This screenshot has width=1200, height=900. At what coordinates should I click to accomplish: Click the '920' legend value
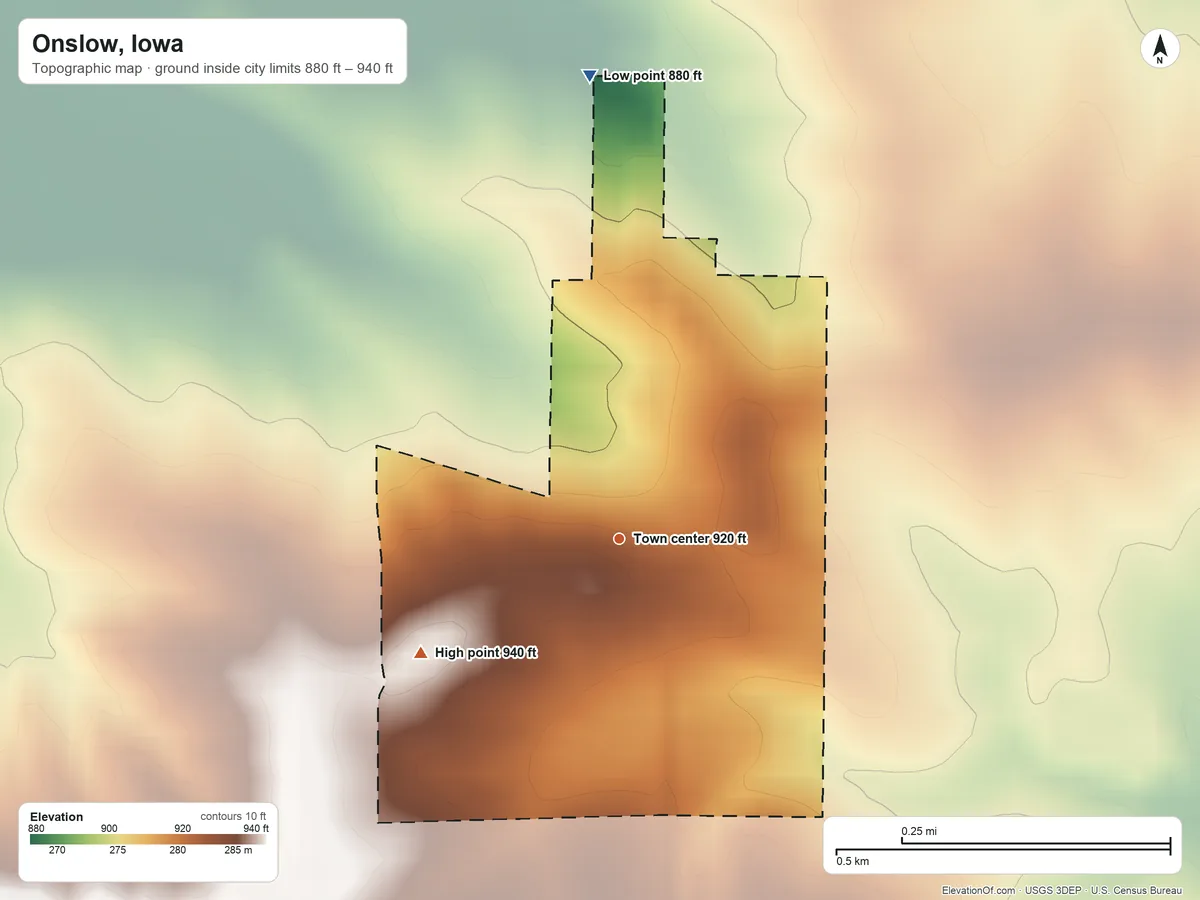[182, 828]
